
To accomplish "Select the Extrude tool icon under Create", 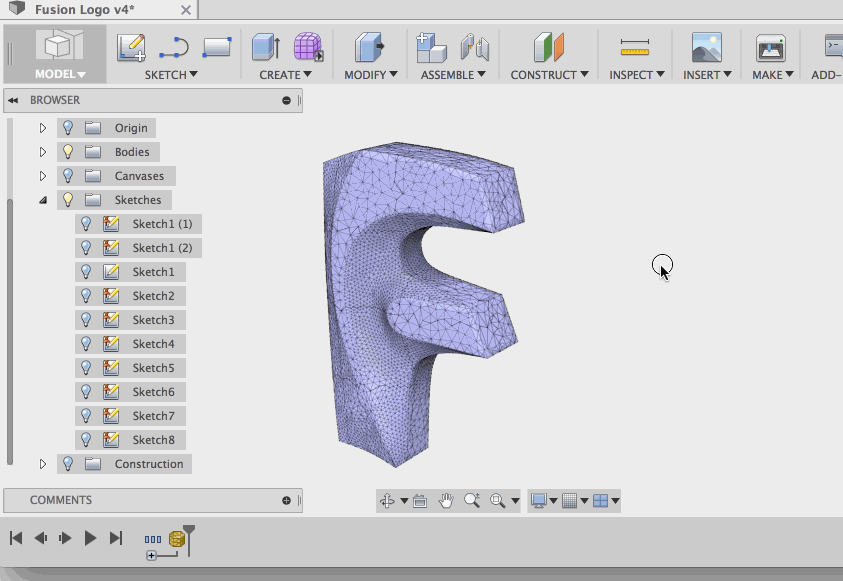I will (265, 47).
